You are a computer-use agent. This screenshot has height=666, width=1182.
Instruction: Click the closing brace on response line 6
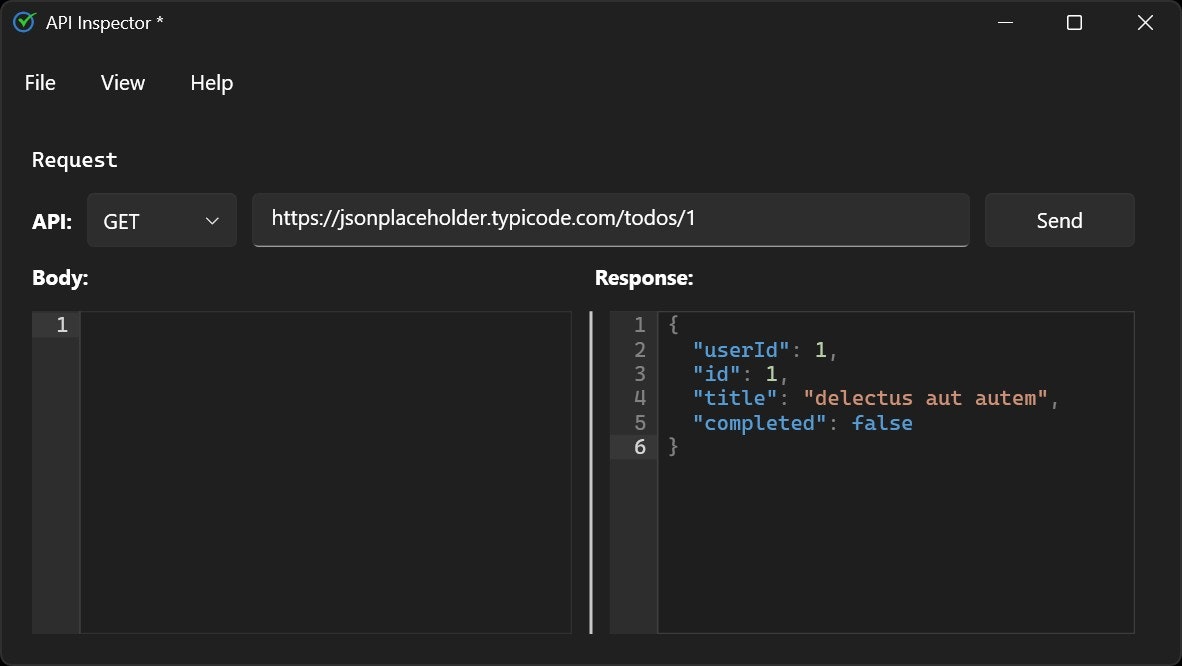tap(673, 447)
